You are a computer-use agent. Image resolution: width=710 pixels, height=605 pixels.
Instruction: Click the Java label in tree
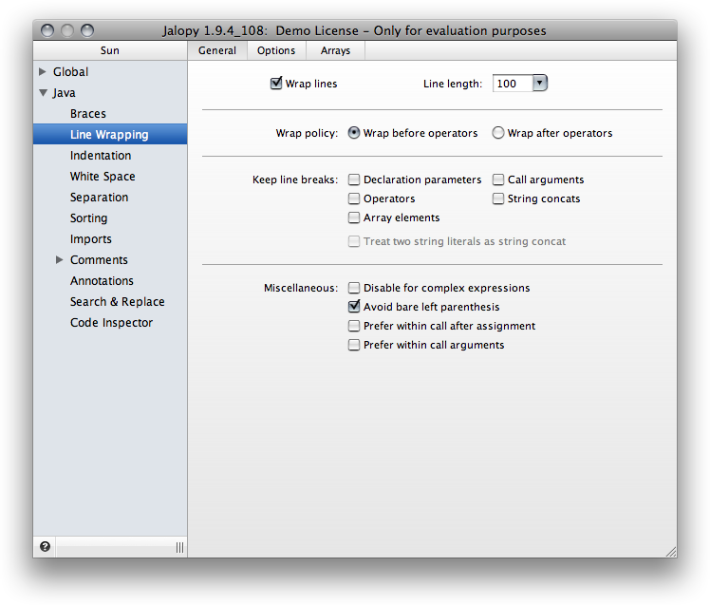pyautogui.click(x=64, y=93)
